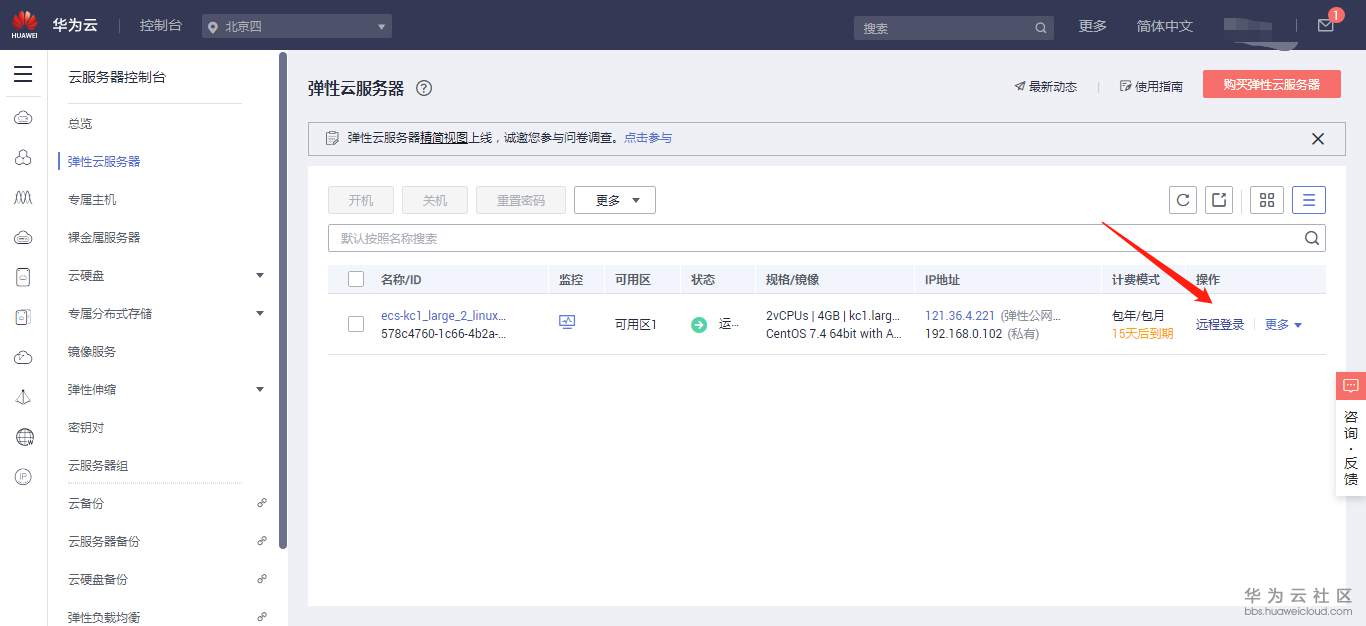Click 远程登录 for the server
Image resolution: width=1366 pixels, height=626 pixels.
(x=1220, y=324)
